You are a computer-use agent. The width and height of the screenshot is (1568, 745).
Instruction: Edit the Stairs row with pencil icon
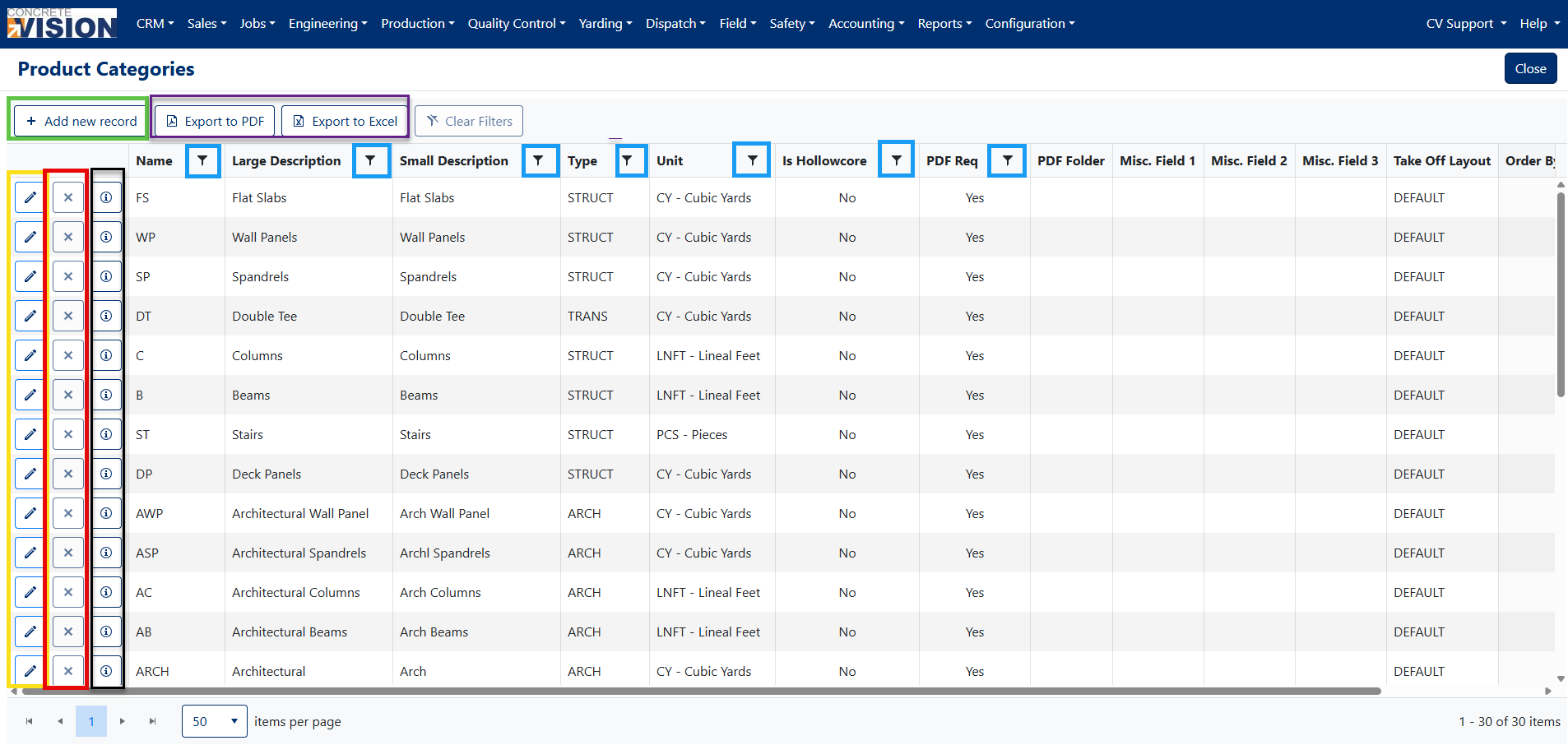pos(30,434)
